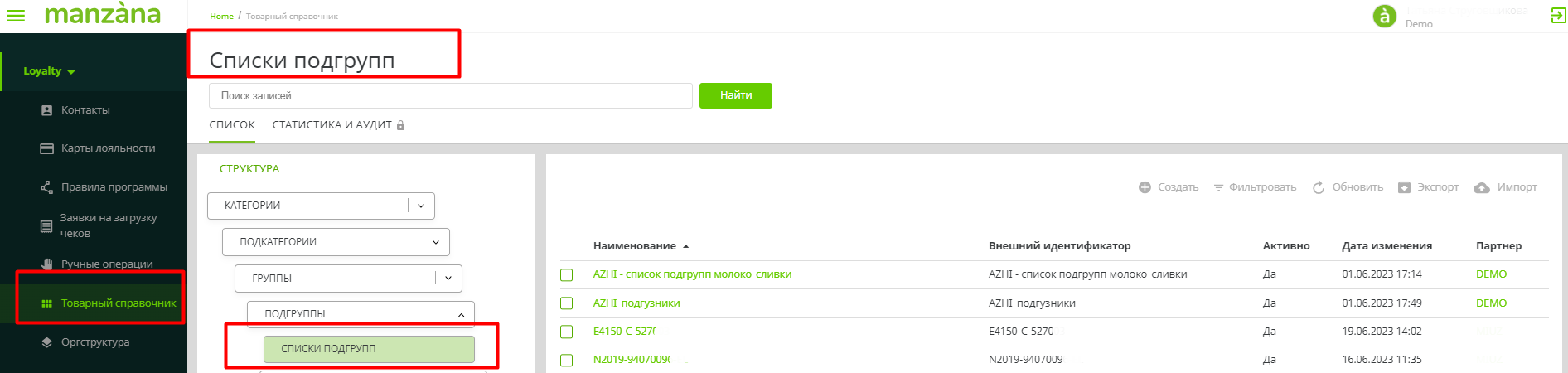This screenshot has height=373, width=1568.
Task: Check the AZHI_подгузники row checkbox
Action: (x=567, y=303)
